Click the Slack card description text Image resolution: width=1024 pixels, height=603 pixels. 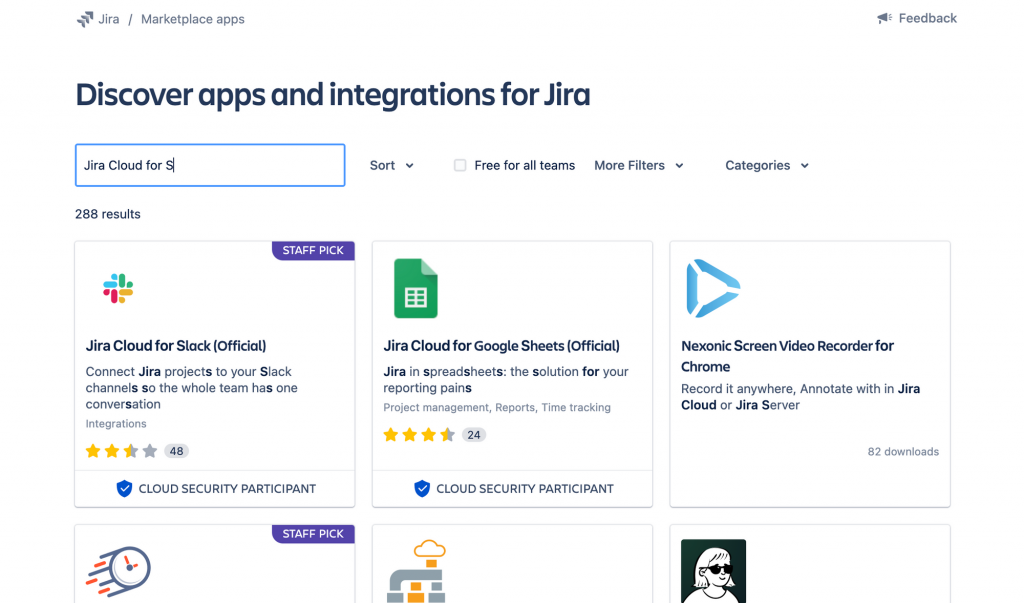(191, 388)
